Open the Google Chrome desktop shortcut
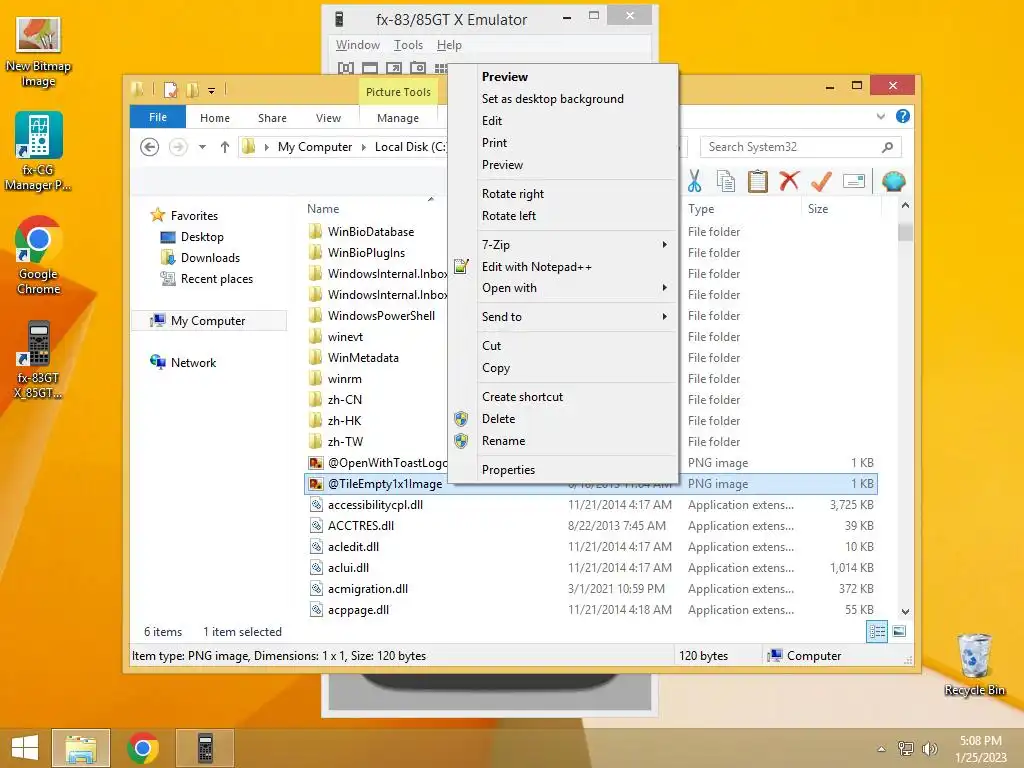The image size is (1024, 768). 38,255
